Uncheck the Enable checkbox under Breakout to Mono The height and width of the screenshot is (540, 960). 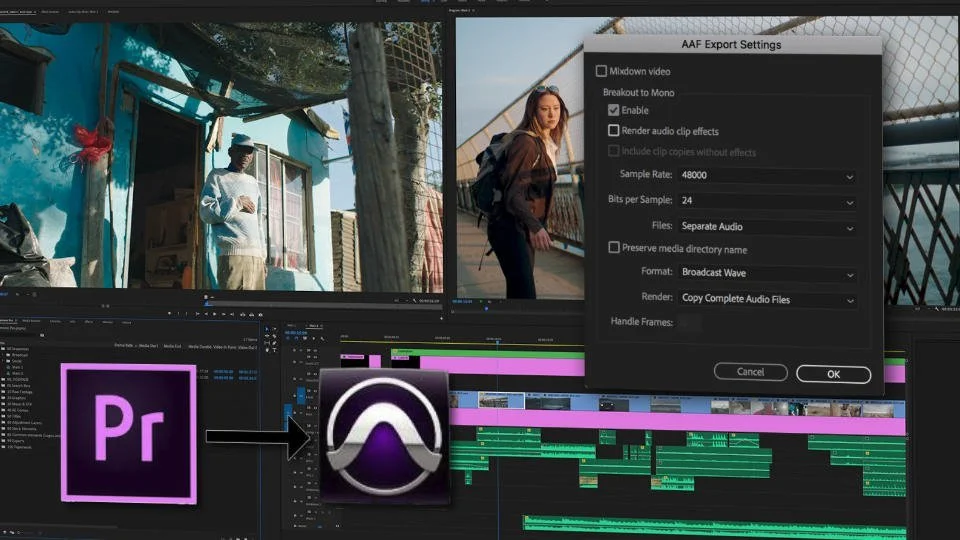[614, 110]
